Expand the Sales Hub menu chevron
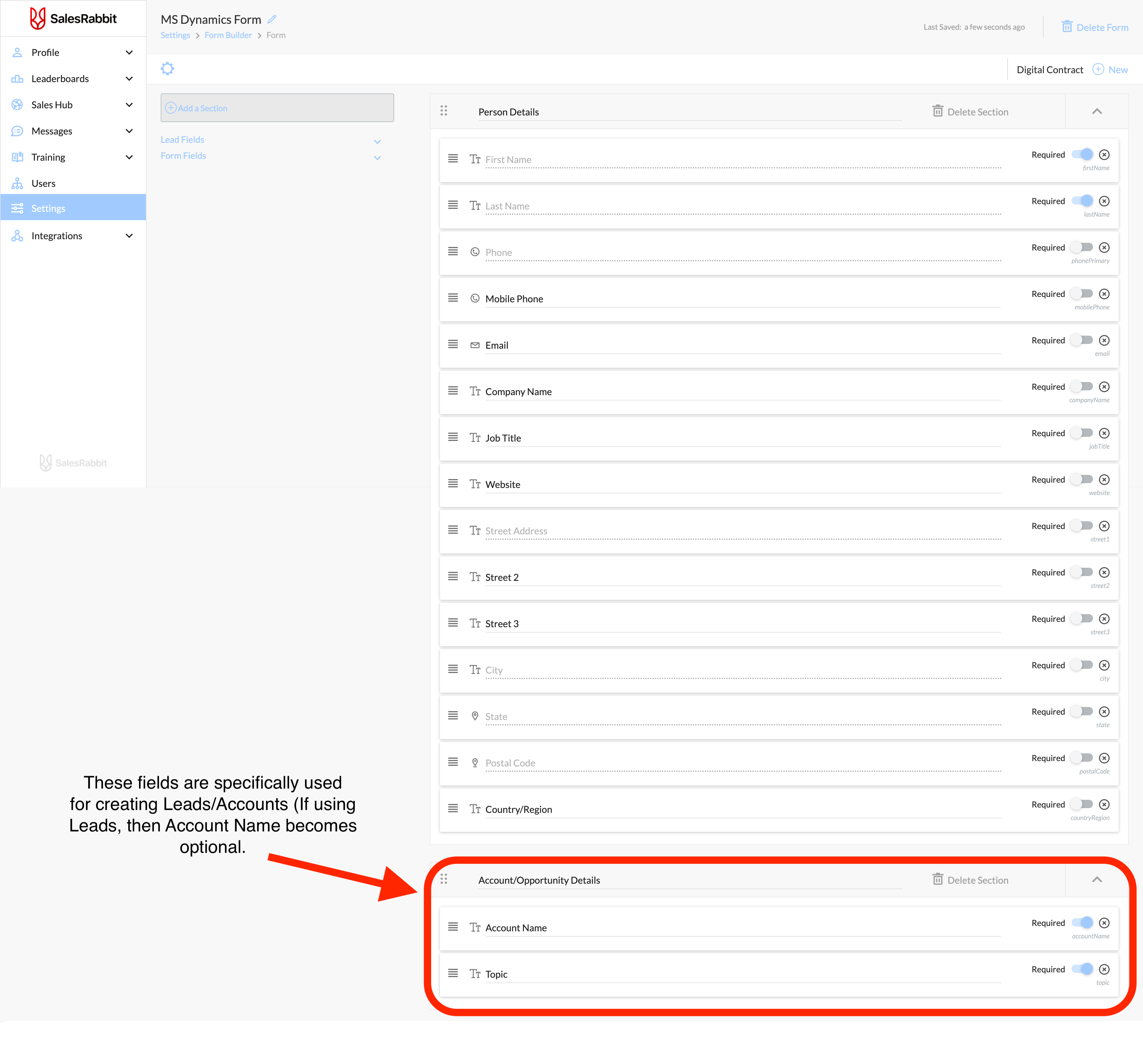1143x1064 pixels. (129, 105)
